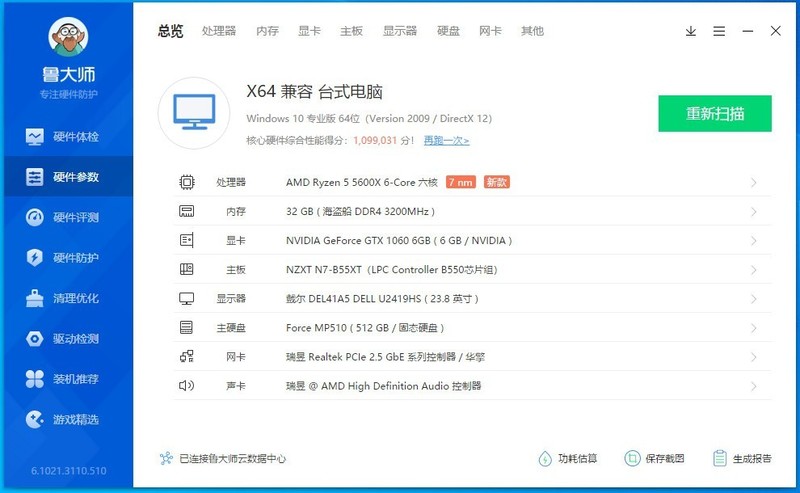Click the memory module icon in 内存 row
Viewport: 800px width, 493px height.
(x=187, y=211)
